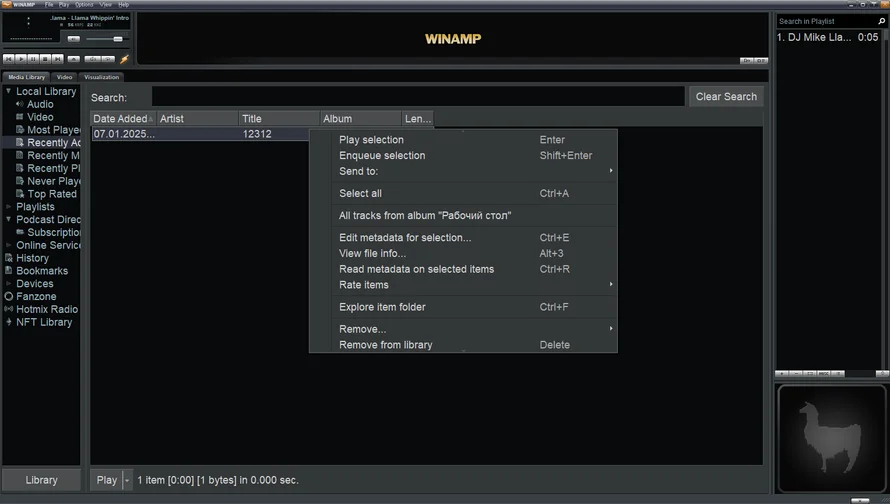Screen dimensions: 890x504
Task: Skip to the next track
Action: point(58,59)
